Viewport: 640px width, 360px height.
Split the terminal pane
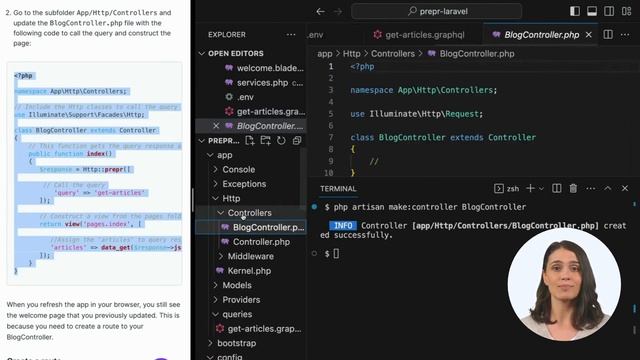point(556,189)
